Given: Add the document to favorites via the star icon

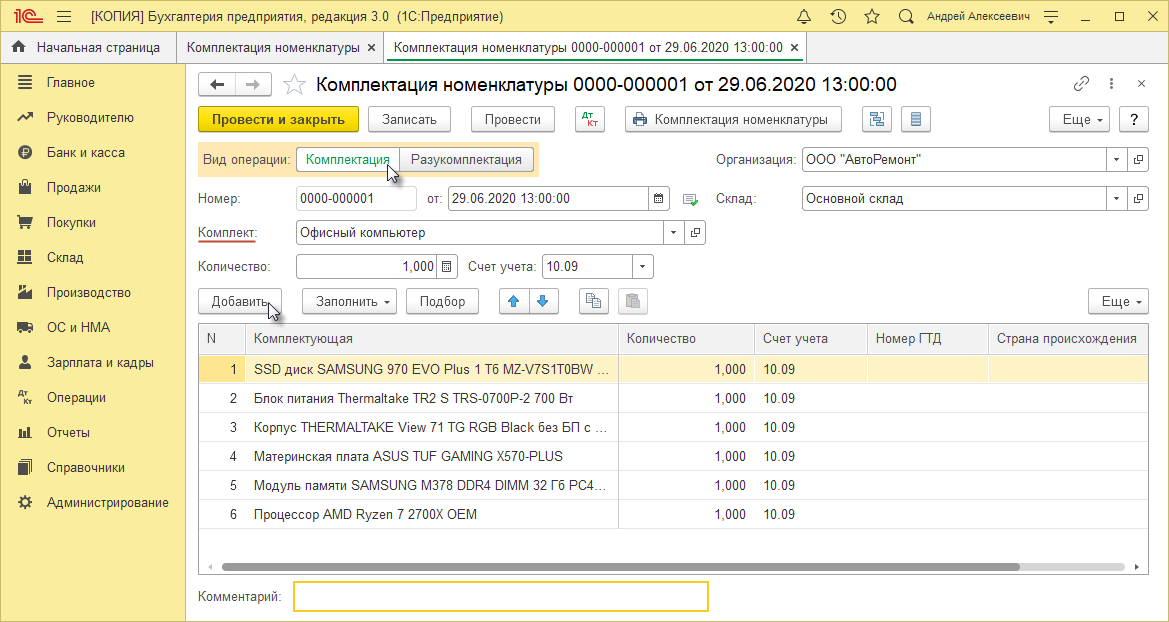Looking at the screenshot, I should [294, 85].
